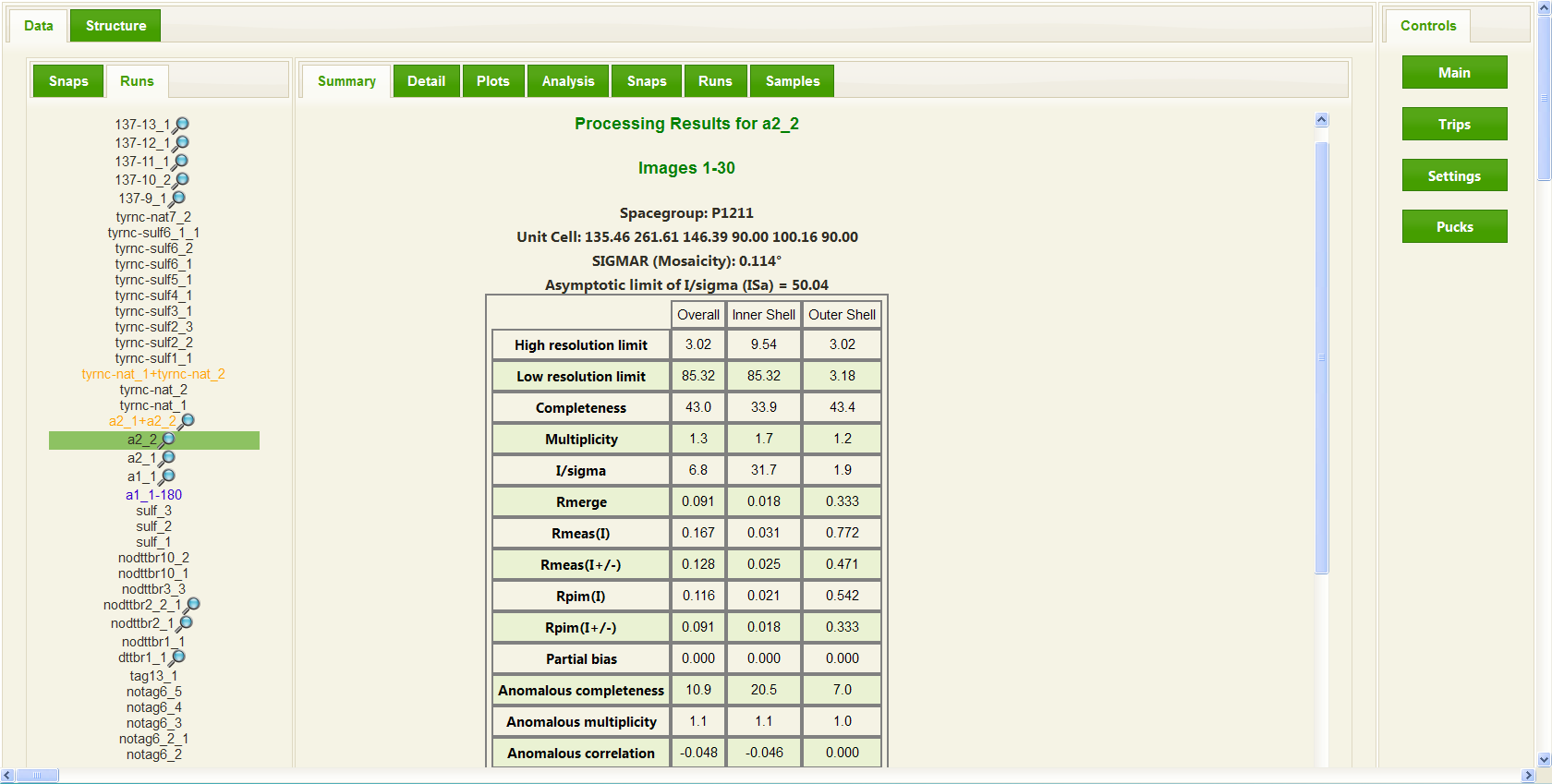Click magnifier icon beside a1_1 run

pyautogui.click(x=167, y=477)
